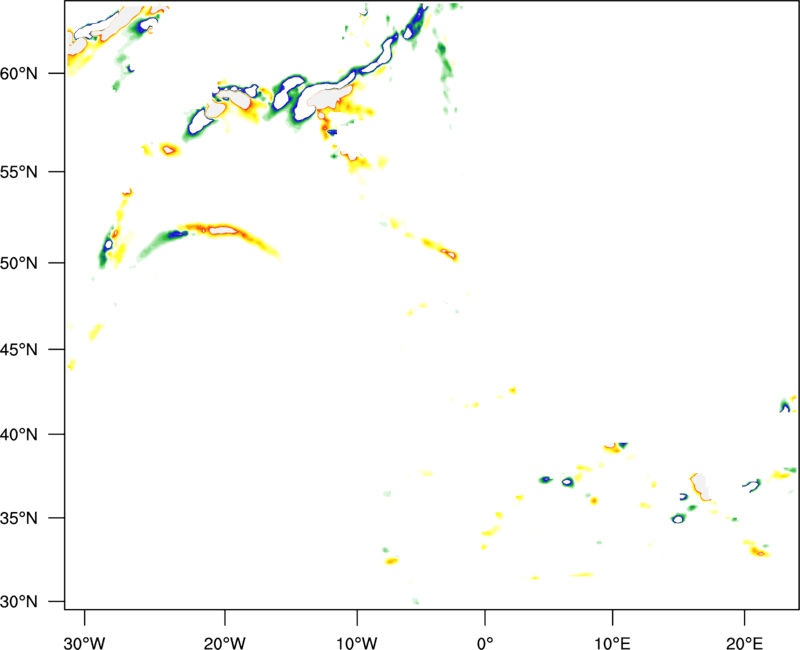
Task: Click the 20°W longitude label
Action: pos(225,643)
